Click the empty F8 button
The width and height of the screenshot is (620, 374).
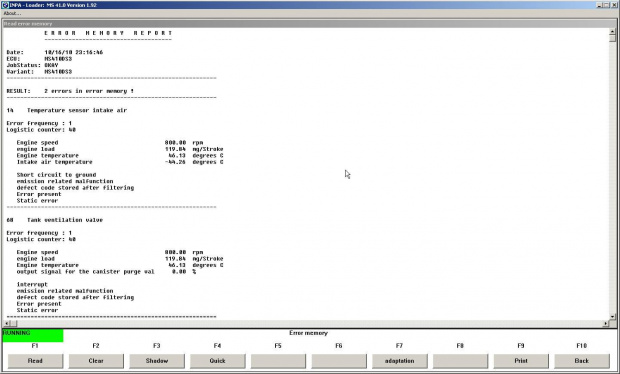pos(460,361)
